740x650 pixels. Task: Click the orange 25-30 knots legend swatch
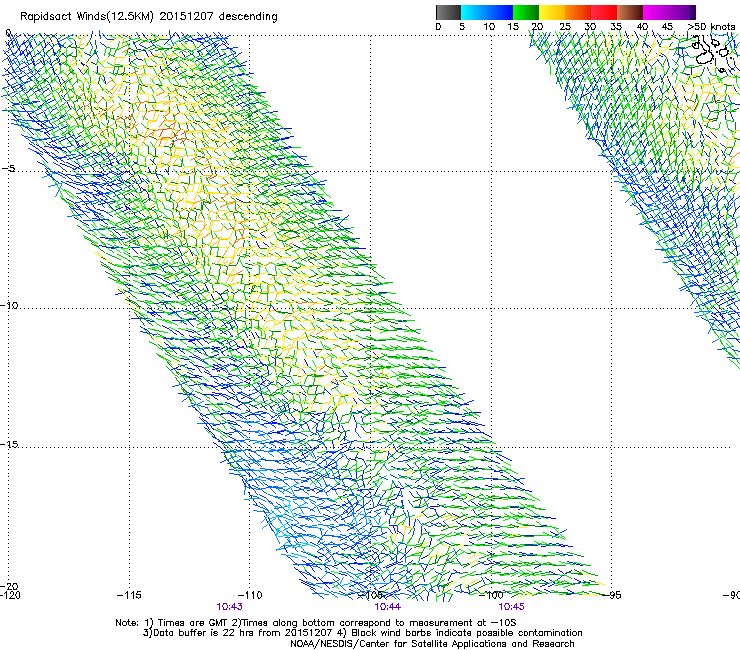pyautogui.click(x=578, y=12)
